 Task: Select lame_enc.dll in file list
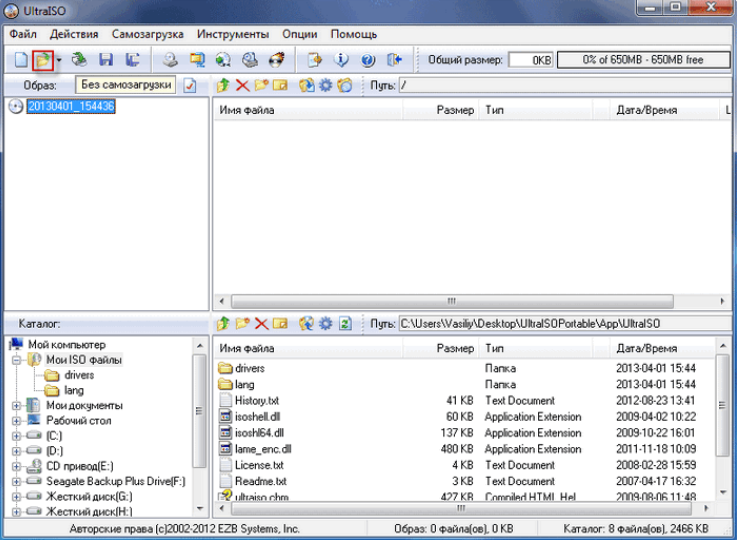(263, 449)
